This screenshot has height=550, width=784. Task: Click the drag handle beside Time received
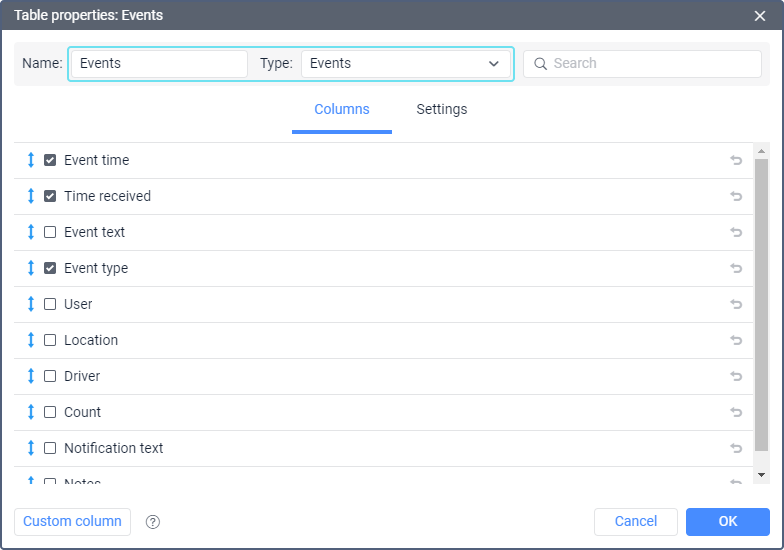pos(31,196)
